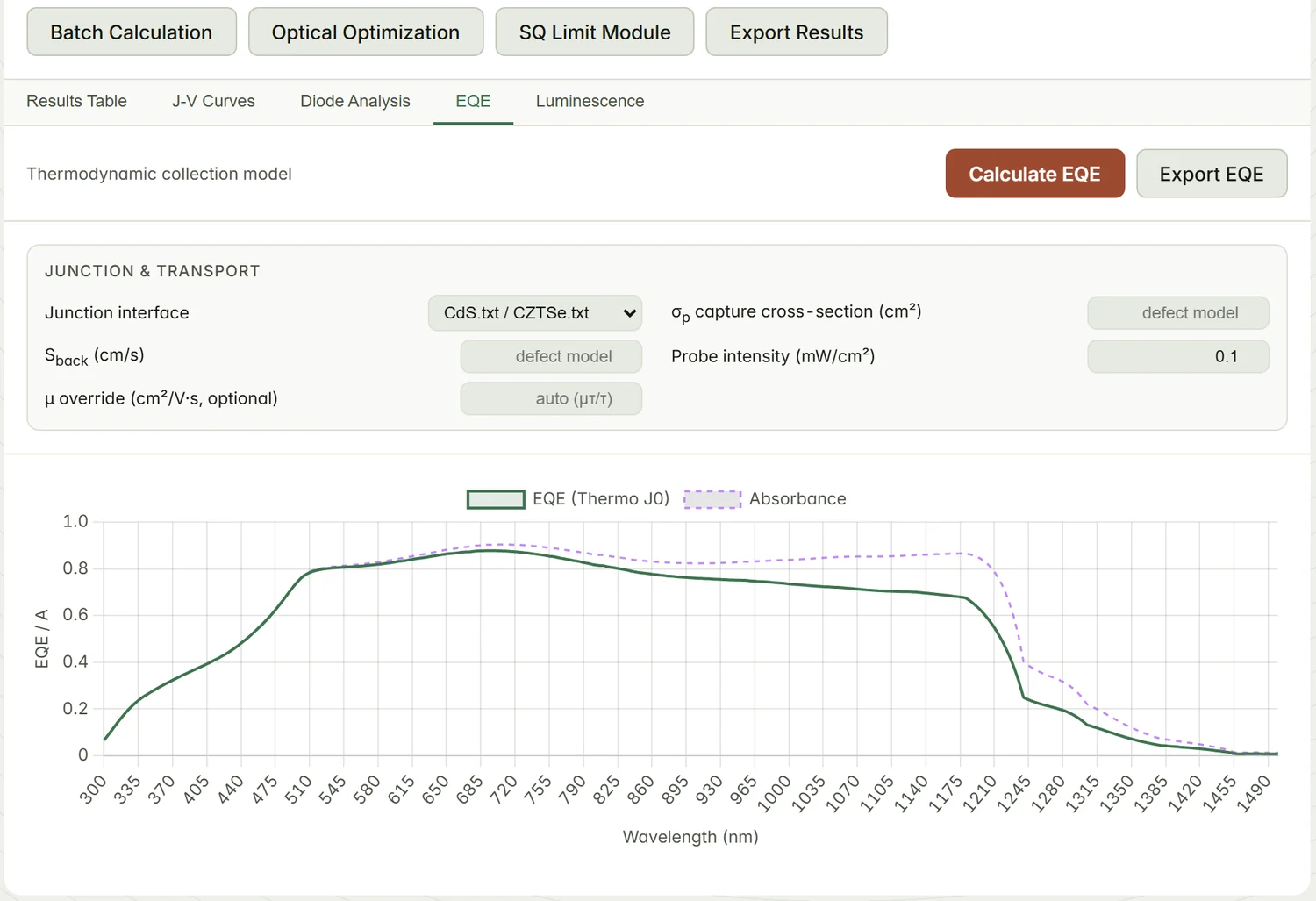Click the EQE curve peak near 700 nm
Screen dimensions: 1316x901
493,550
